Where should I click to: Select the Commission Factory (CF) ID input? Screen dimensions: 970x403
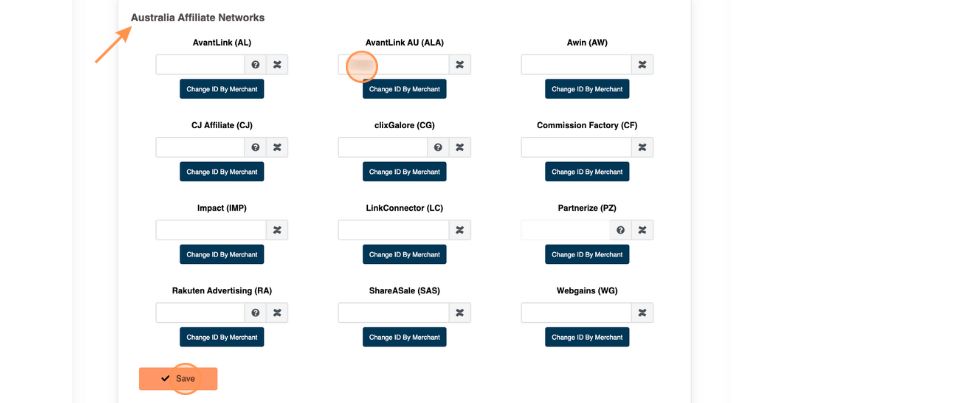pyautogui.click(x=576, y=148)
